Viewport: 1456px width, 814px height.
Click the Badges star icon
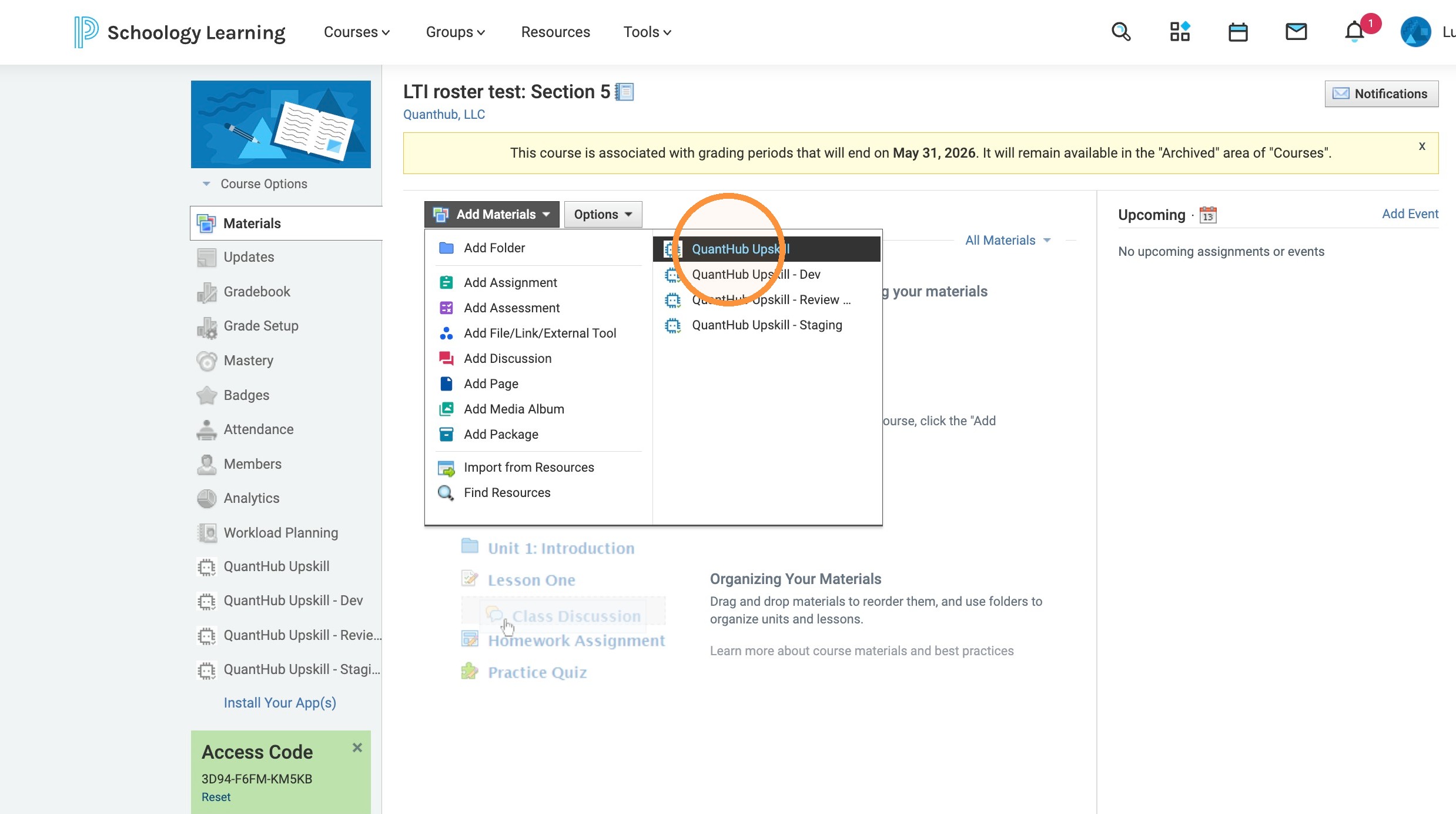206,395
